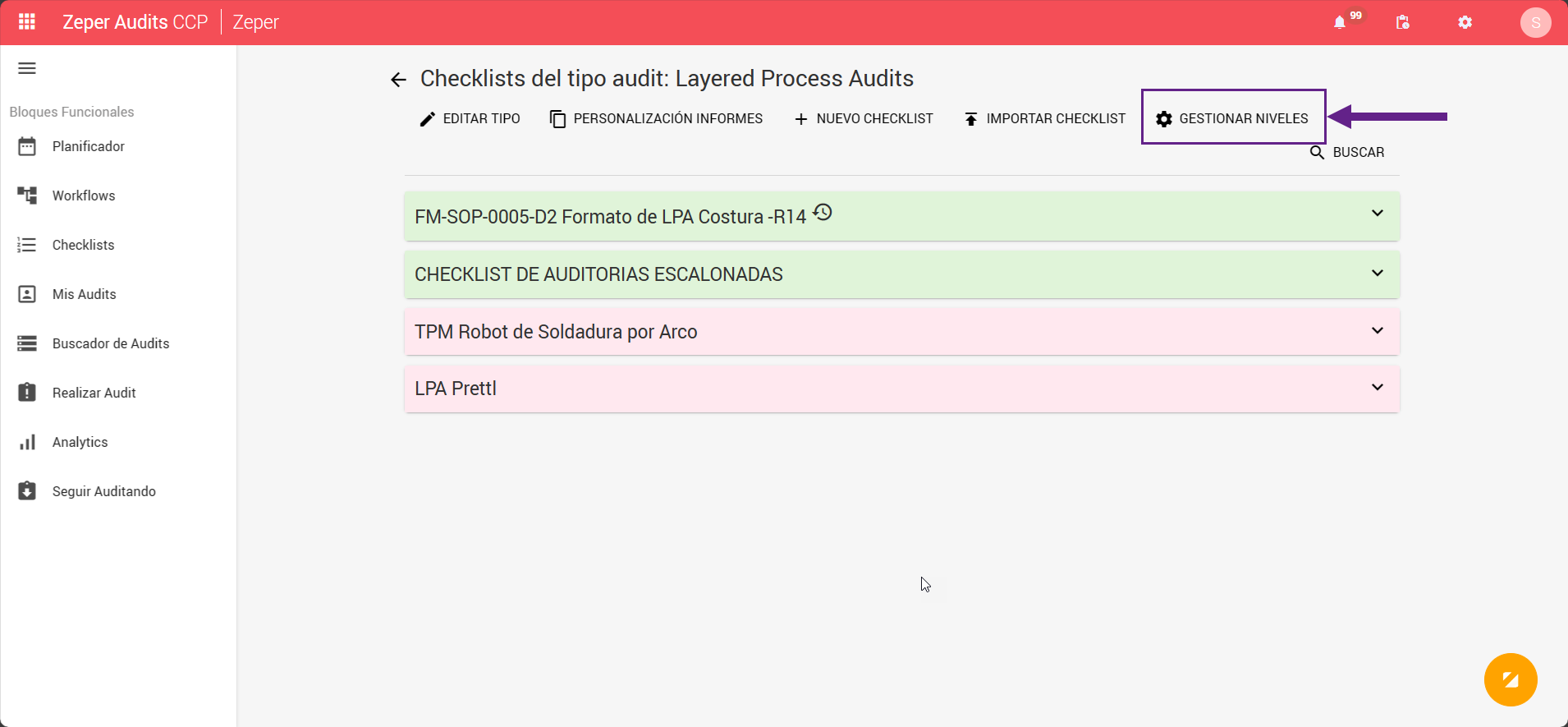
Task: Expand TPM Robot de Soldadura por Arco
Action: pos(1378,331)
